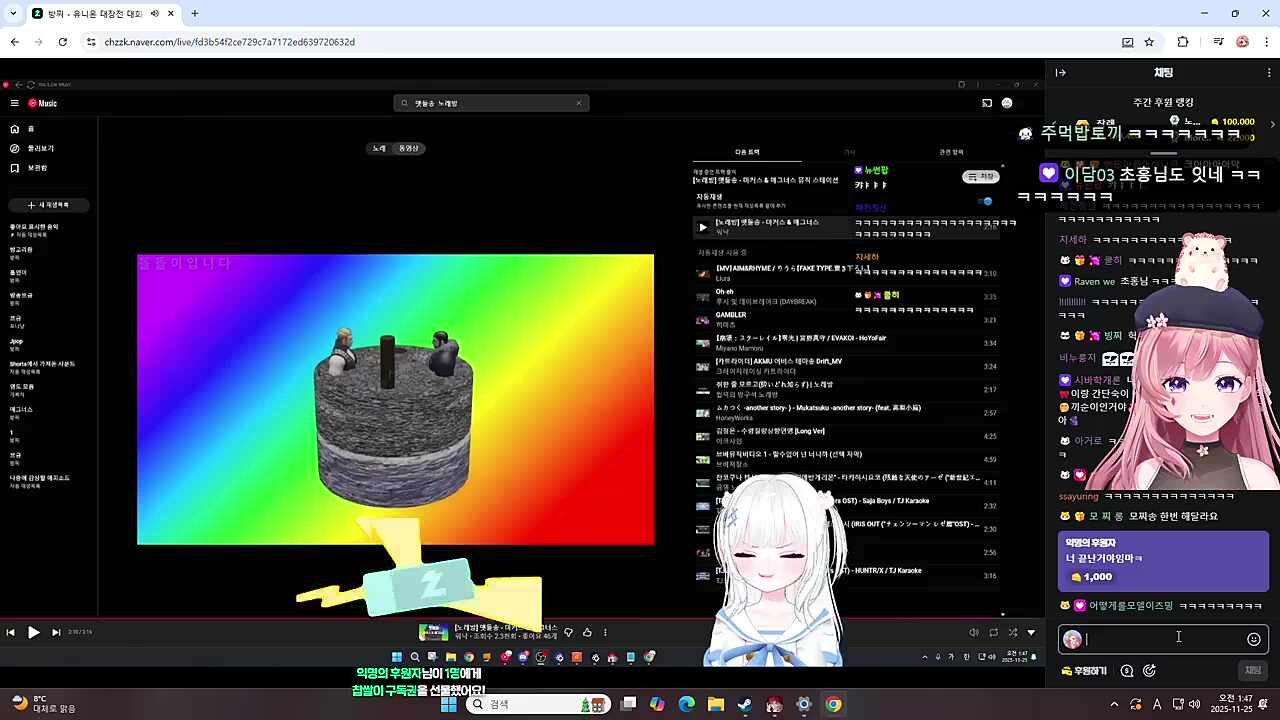The width and height of the screenshot is (1280, 720).
Task: Dislike the current song
Action: (x=569, y=632)
